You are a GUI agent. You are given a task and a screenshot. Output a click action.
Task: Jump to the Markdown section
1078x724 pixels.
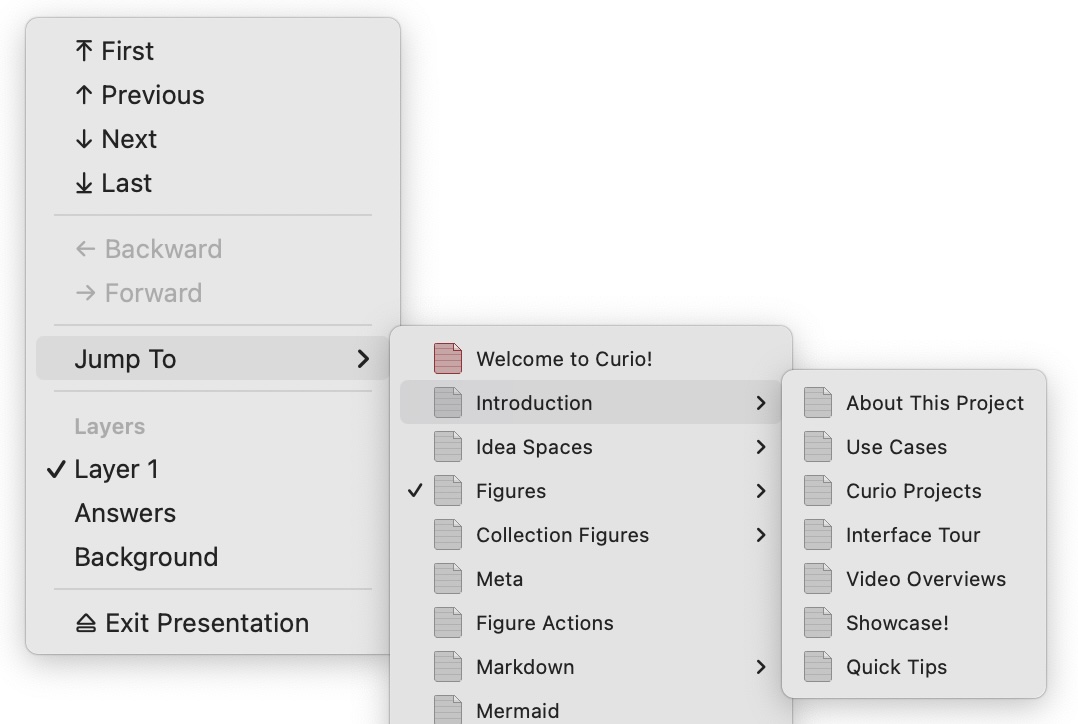(x=591, y=667)
